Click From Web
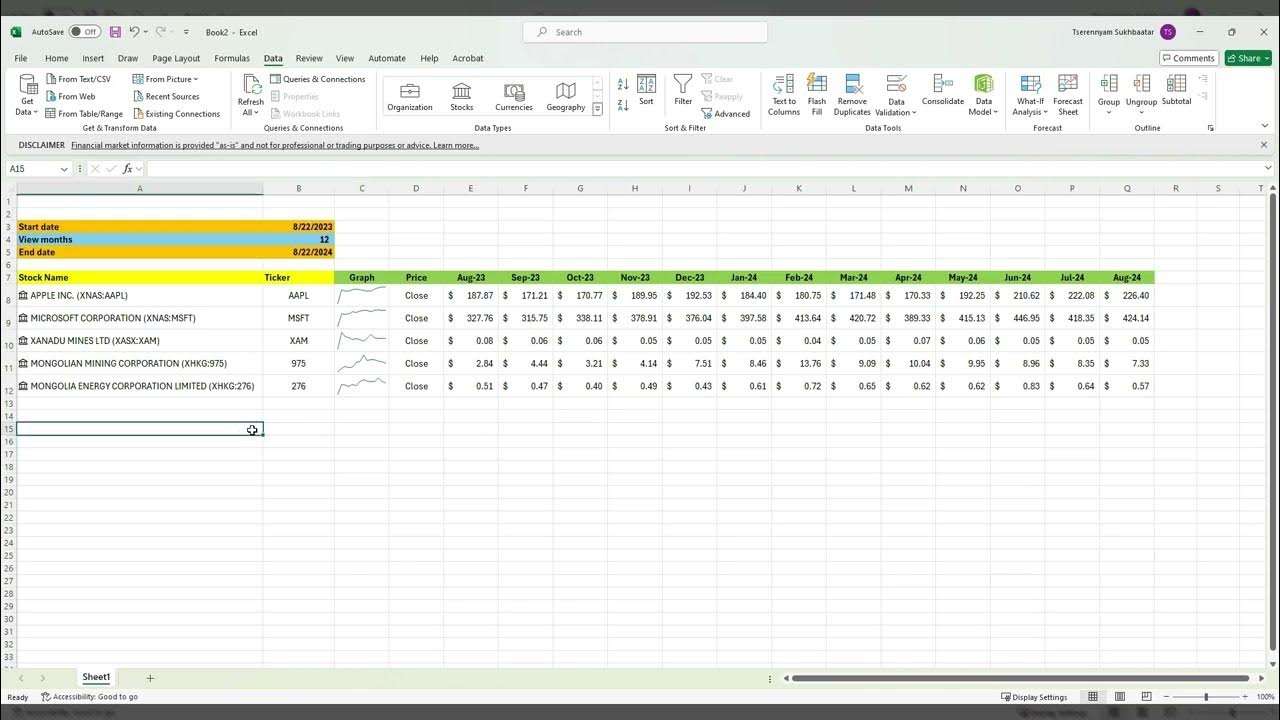The height and width of the screenshot is (720, 1280). [x=70, y=96]
